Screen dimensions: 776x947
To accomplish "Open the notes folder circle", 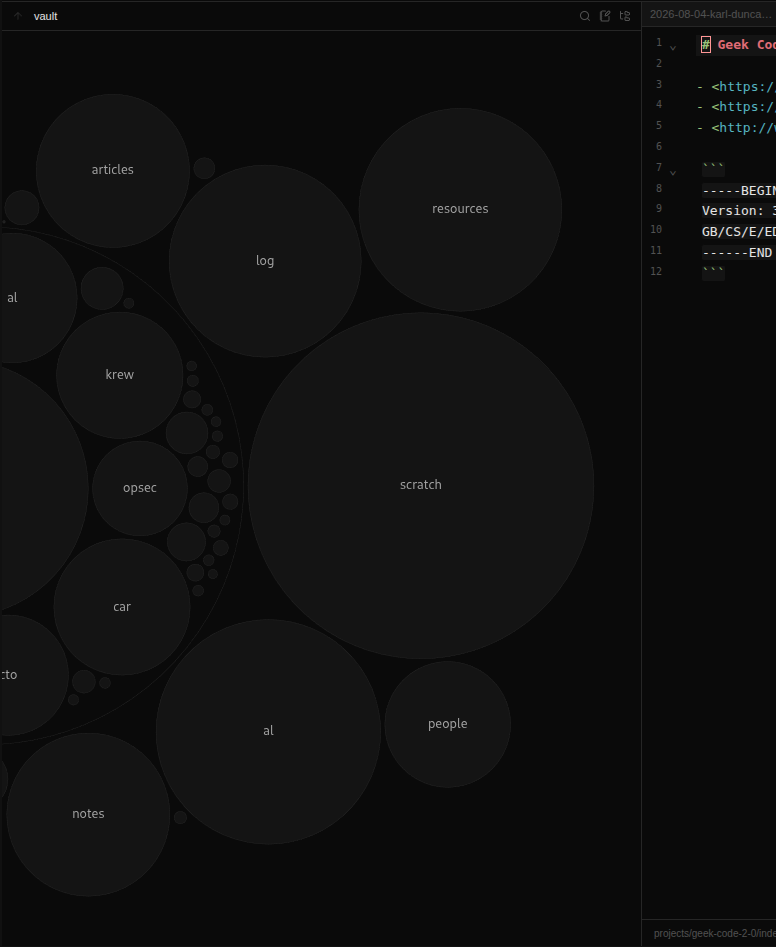I will click(88, 814).
